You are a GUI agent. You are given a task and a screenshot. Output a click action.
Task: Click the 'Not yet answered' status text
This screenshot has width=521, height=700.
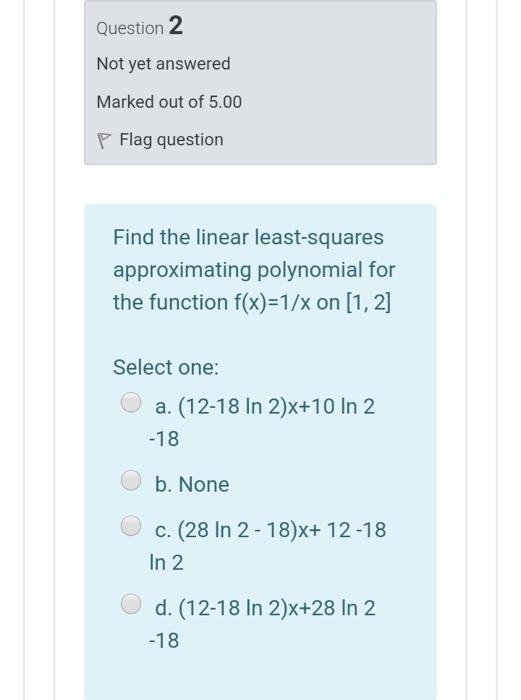pos(163,64)
